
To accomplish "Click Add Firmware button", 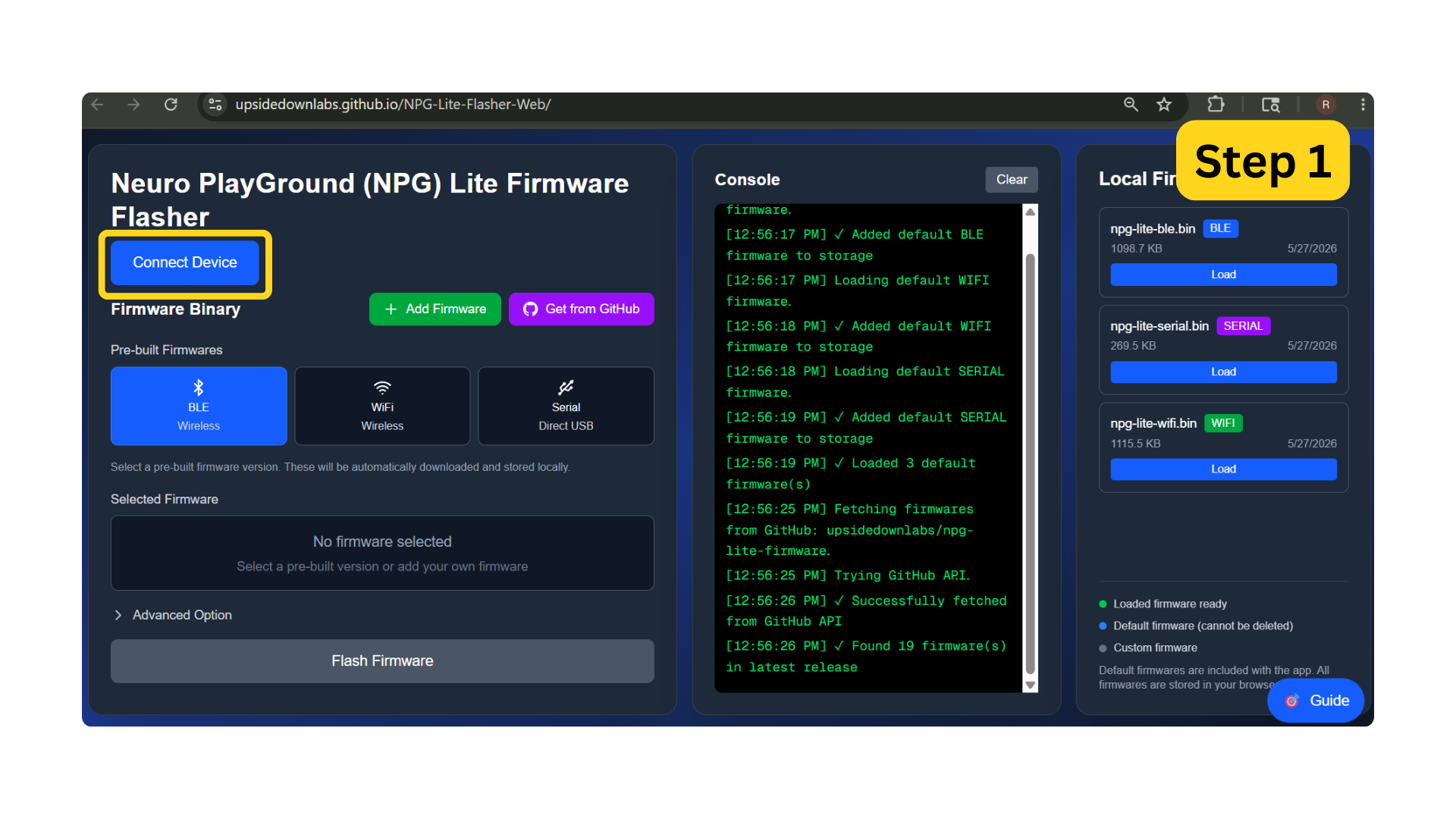I will coord(435,309).
